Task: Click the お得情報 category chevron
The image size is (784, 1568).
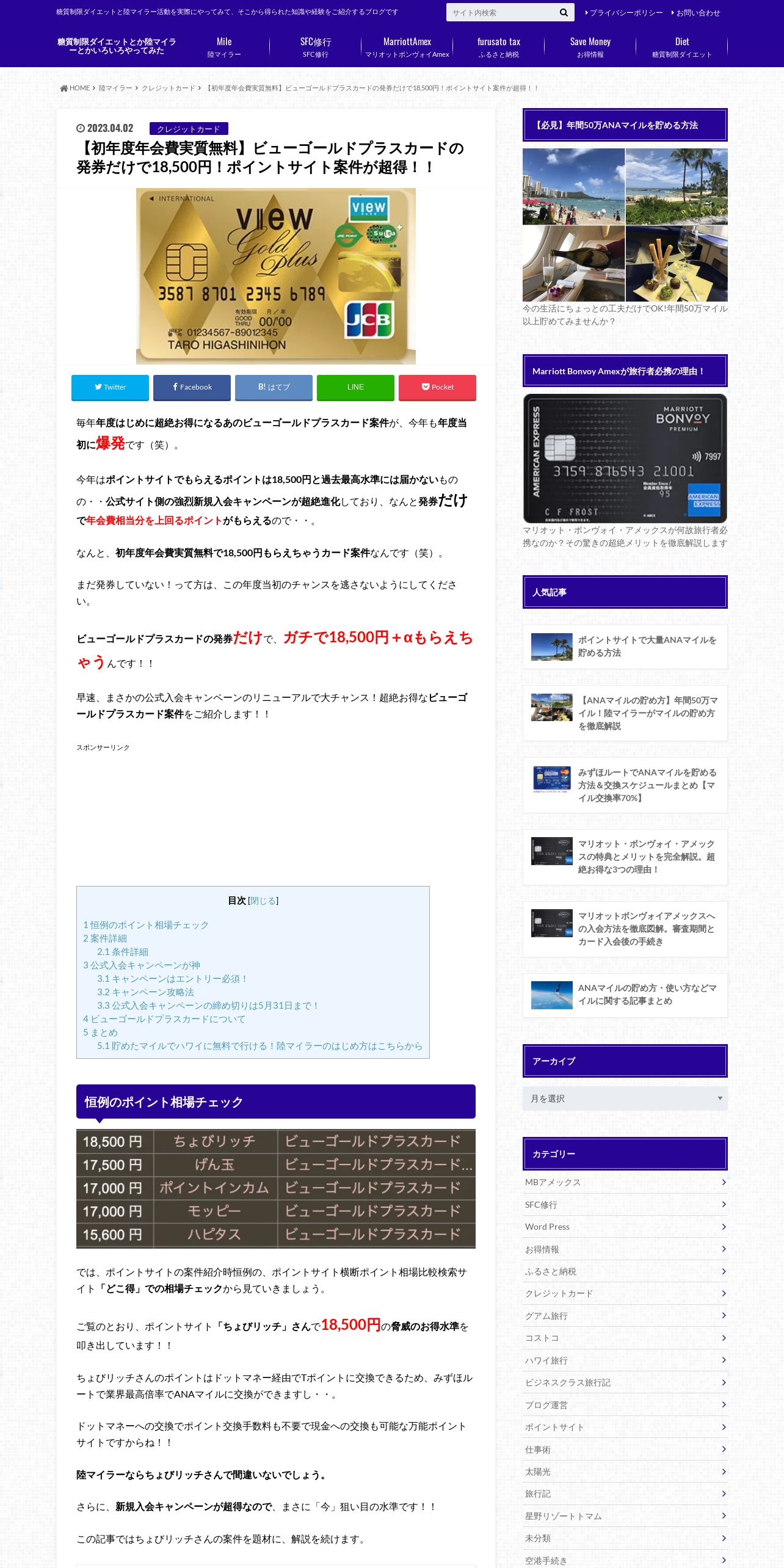Action: tap(724, 1249)
